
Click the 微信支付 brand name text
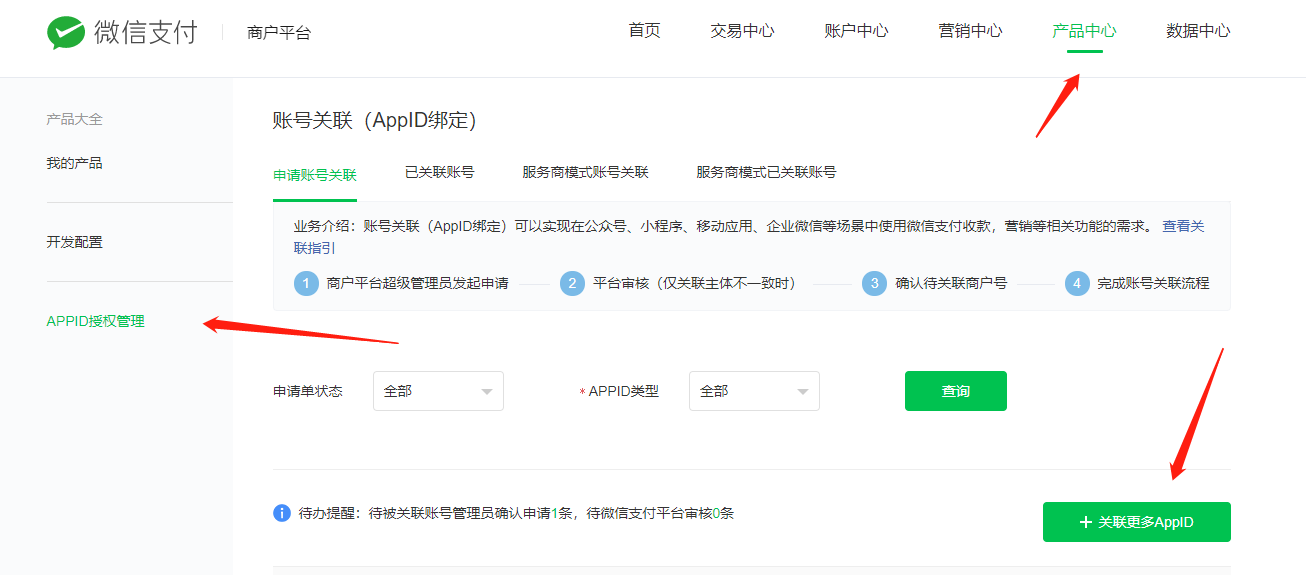tap(146, 32)
